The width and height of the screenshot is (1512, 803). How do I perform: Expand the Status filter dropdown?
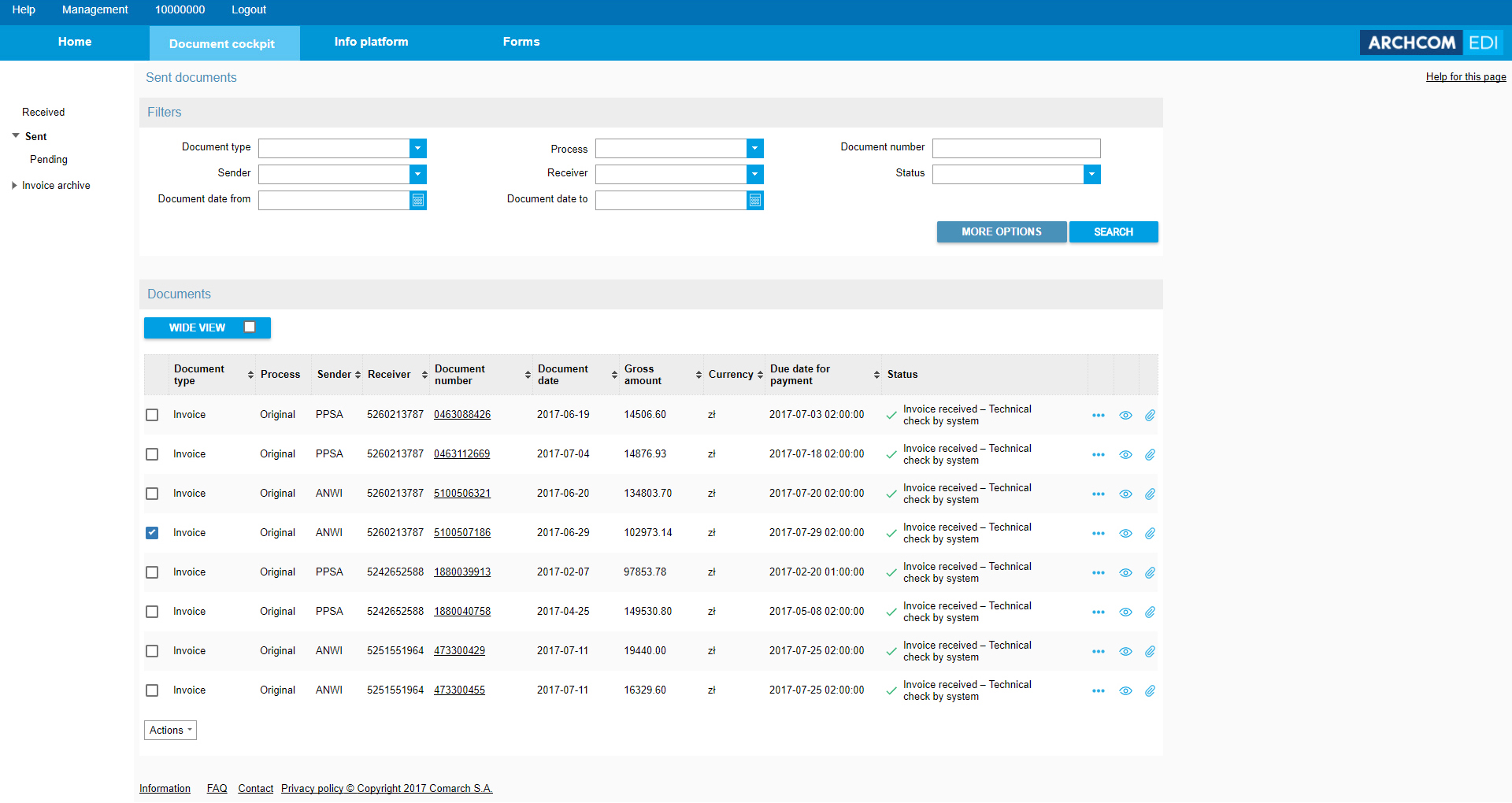1091,175
